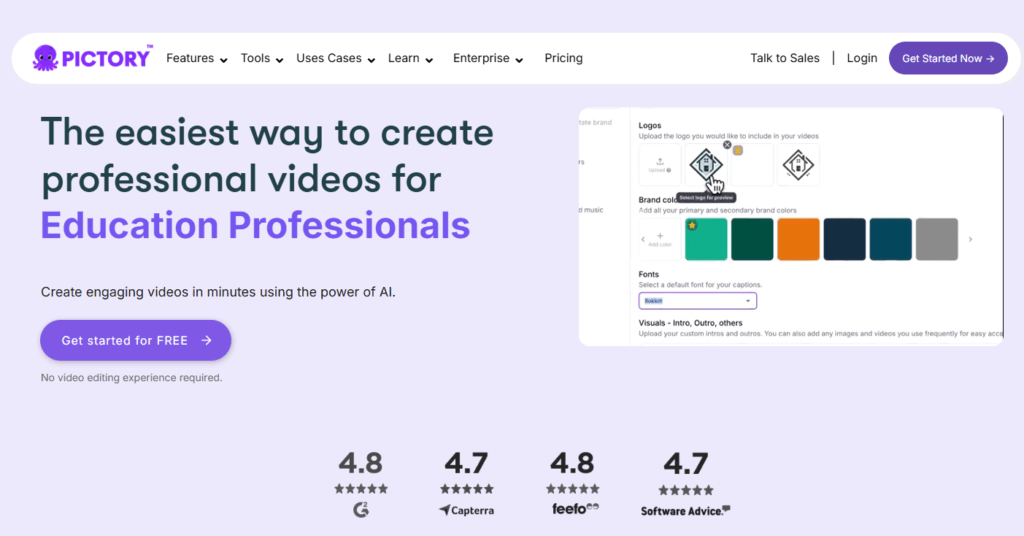Click the Fonts section heading
This screenshot has height=536, width=1024.
click(648, 274)
